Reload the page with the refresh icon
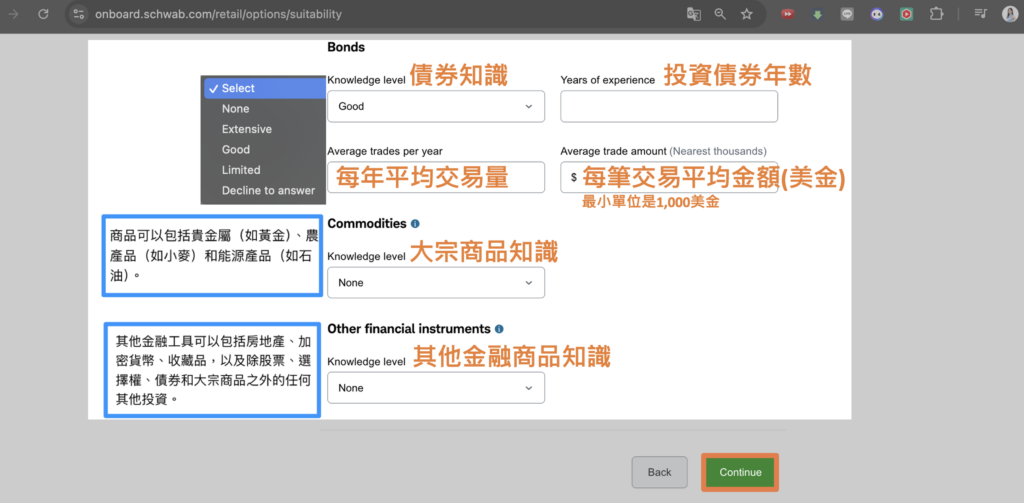The image size is (1024, 503). (x=43, y=14)
